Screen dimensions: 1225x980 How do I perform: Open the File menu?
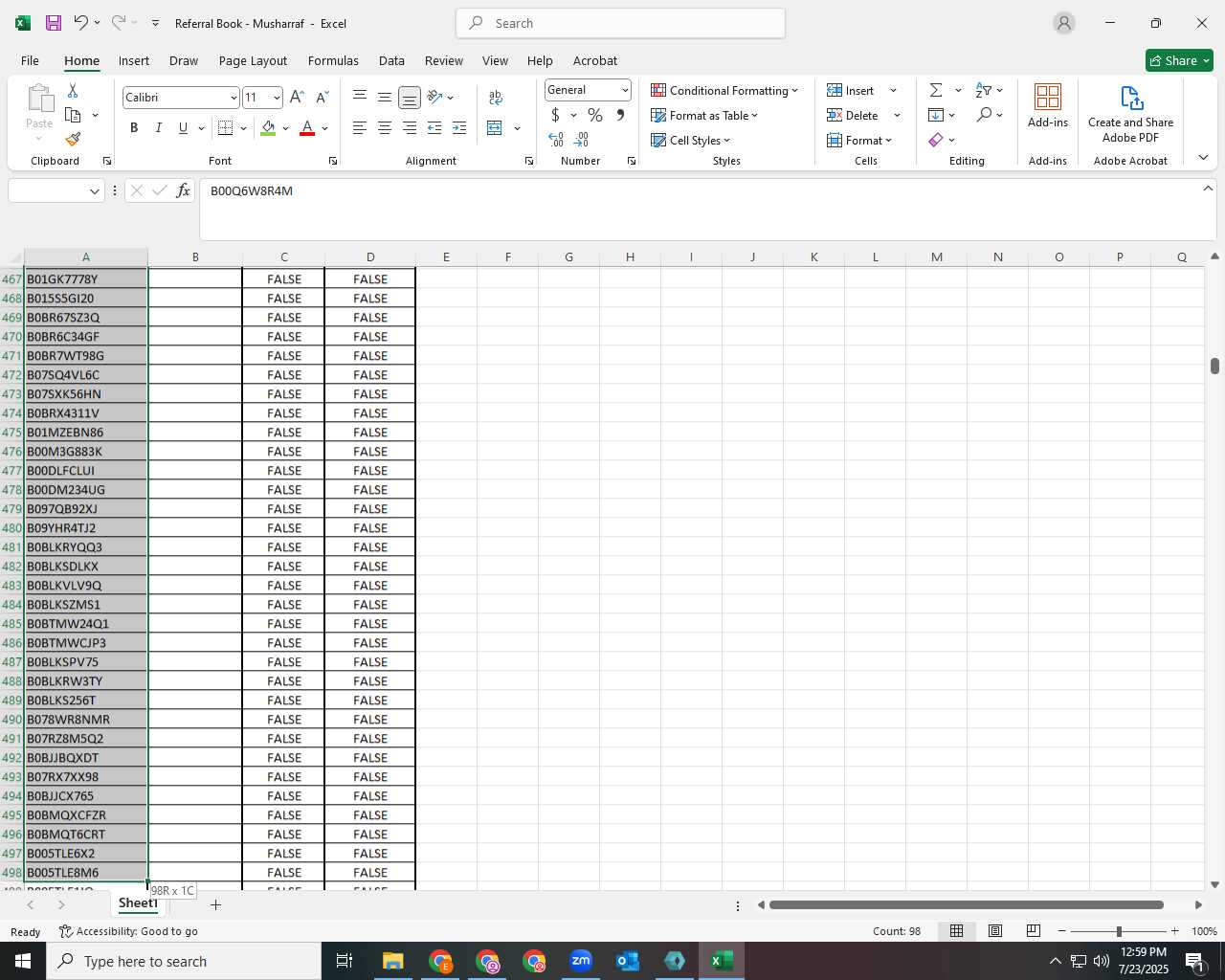pos(30,60)
